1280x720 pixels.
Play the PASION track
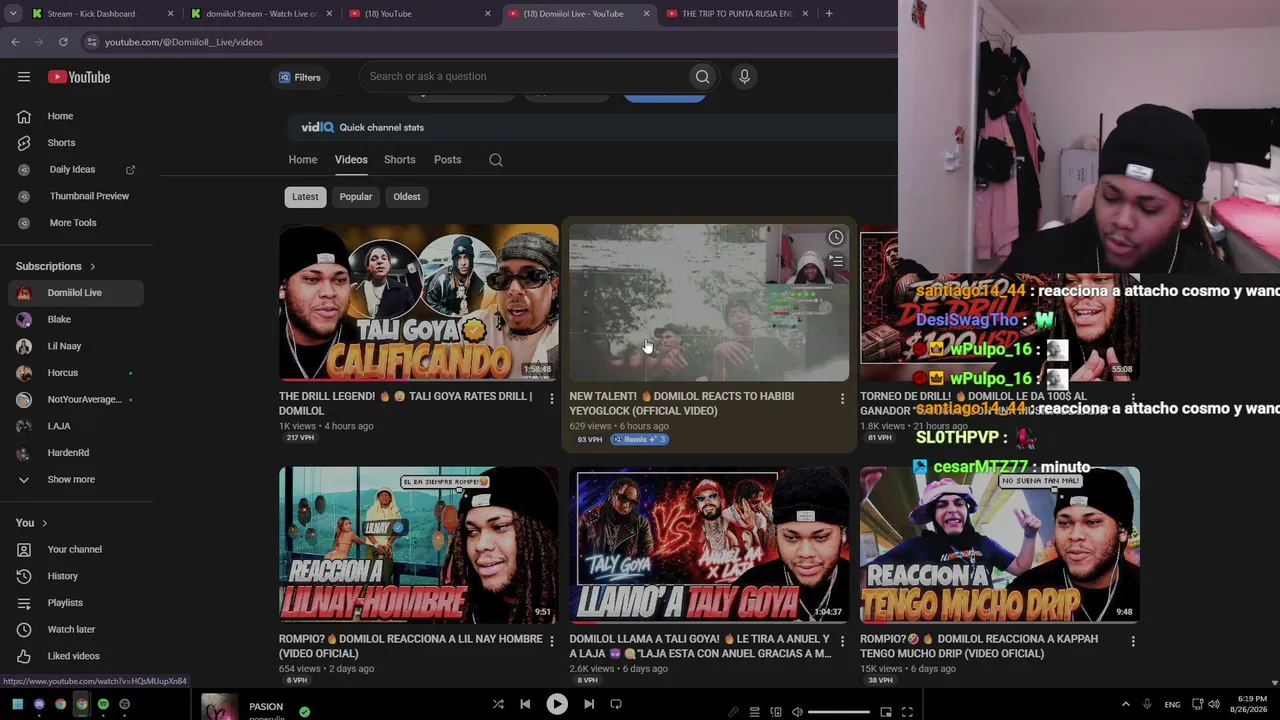click(x=557, y=704)
